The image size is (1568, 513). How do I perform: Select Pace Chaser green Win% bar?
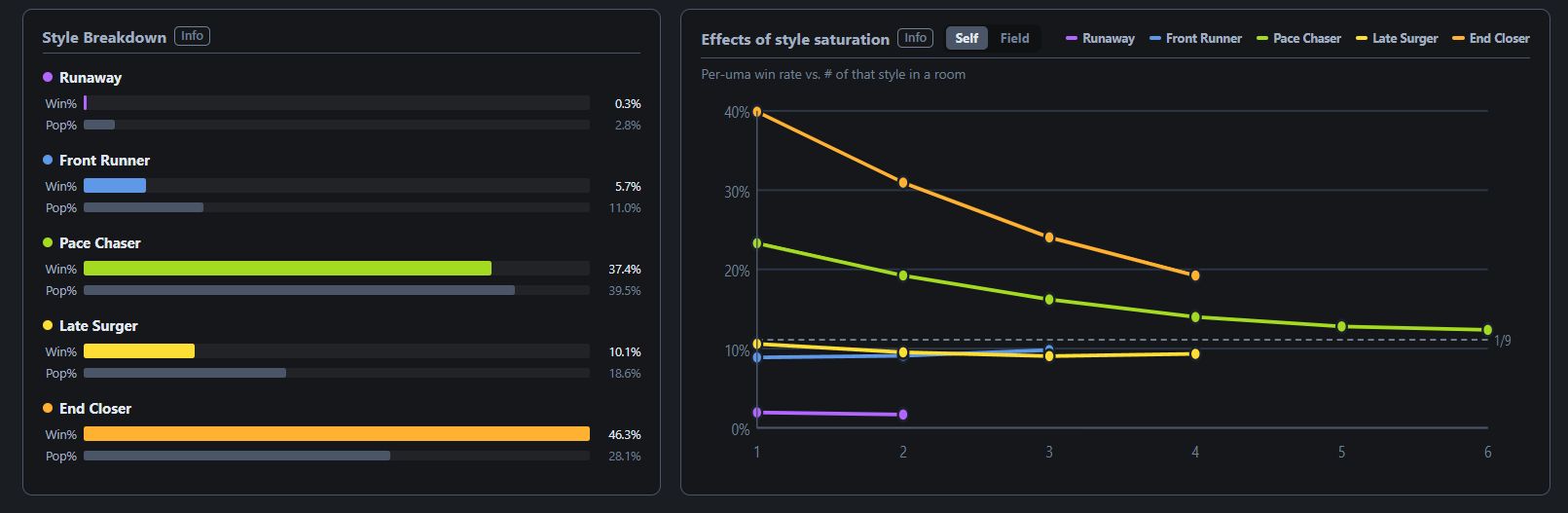pyautogui.click(x=287, y=269)
